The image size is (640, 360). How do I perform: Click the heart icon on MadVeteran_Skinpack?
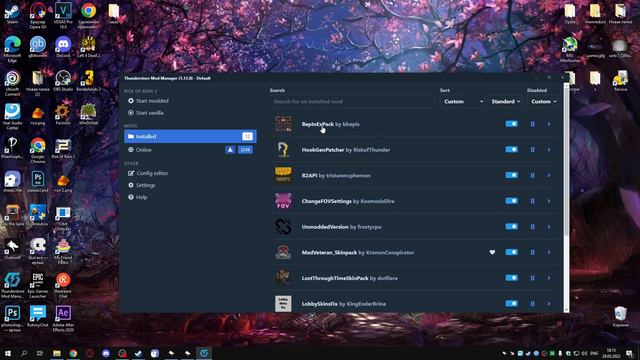492,252
